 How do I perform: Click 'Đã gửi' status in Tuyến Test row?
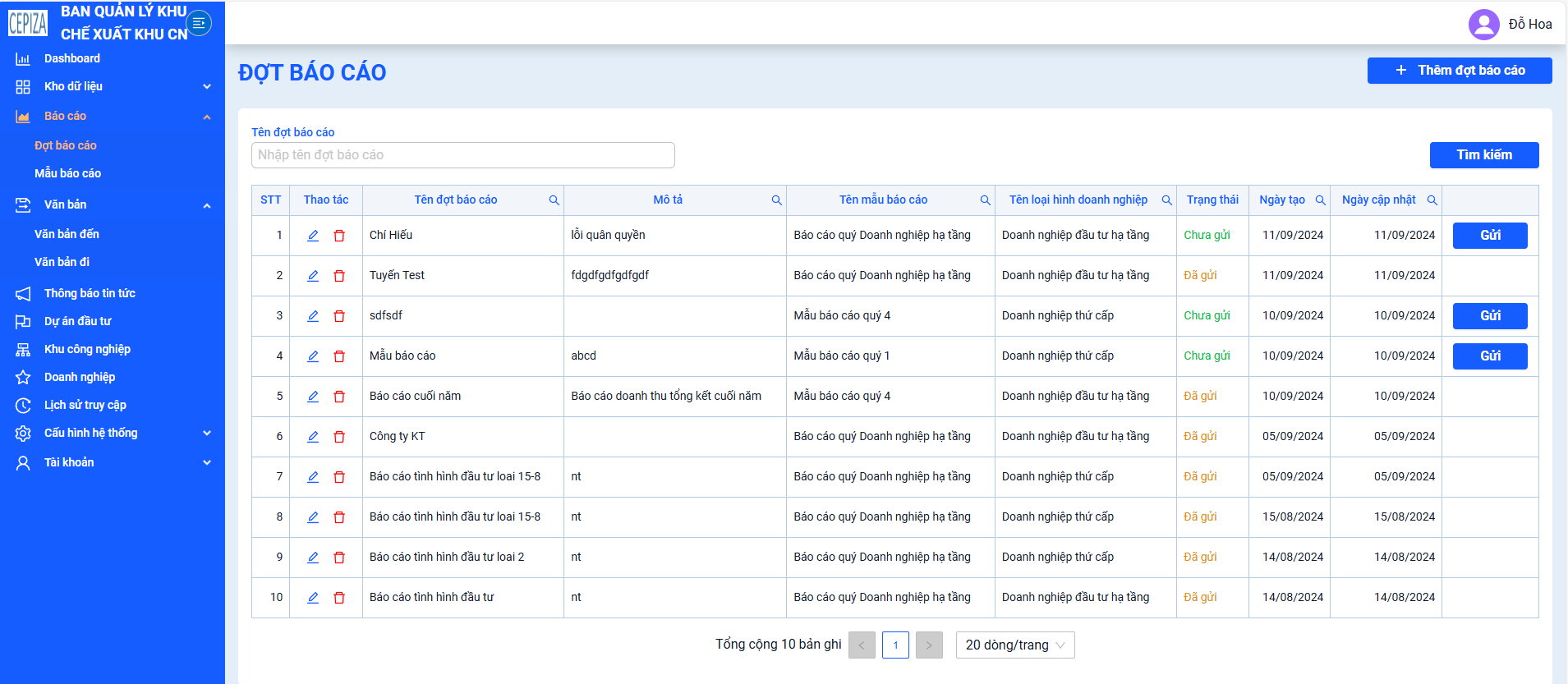(1200, 275)
